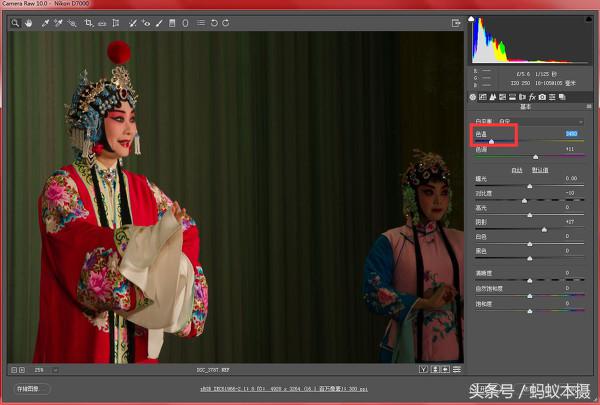Switch to the Lens Corrections panel tab
This screenshot has height=405, width=600.
522,97
